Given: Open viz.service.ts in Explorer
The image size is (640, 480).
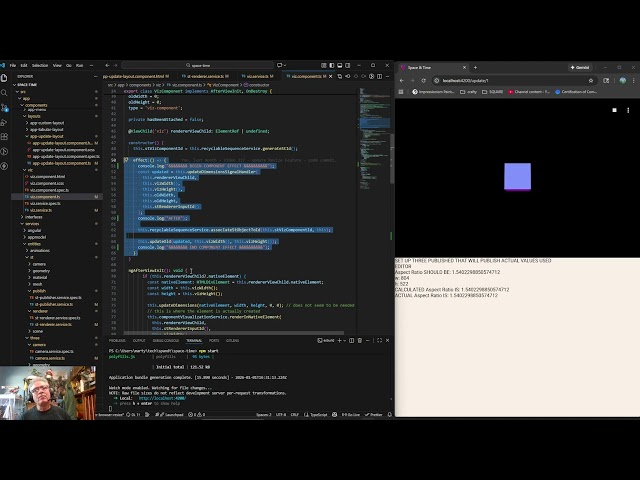Looking at the screenshot, I should 41,210.
